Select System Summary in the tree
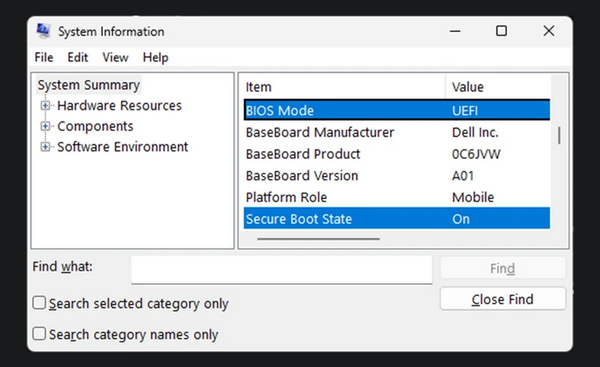 tap(89, 85)
